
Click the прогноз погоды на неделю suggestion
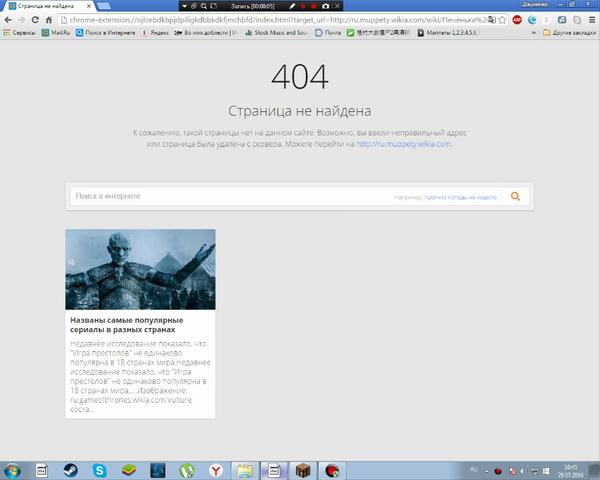[460, 198]
